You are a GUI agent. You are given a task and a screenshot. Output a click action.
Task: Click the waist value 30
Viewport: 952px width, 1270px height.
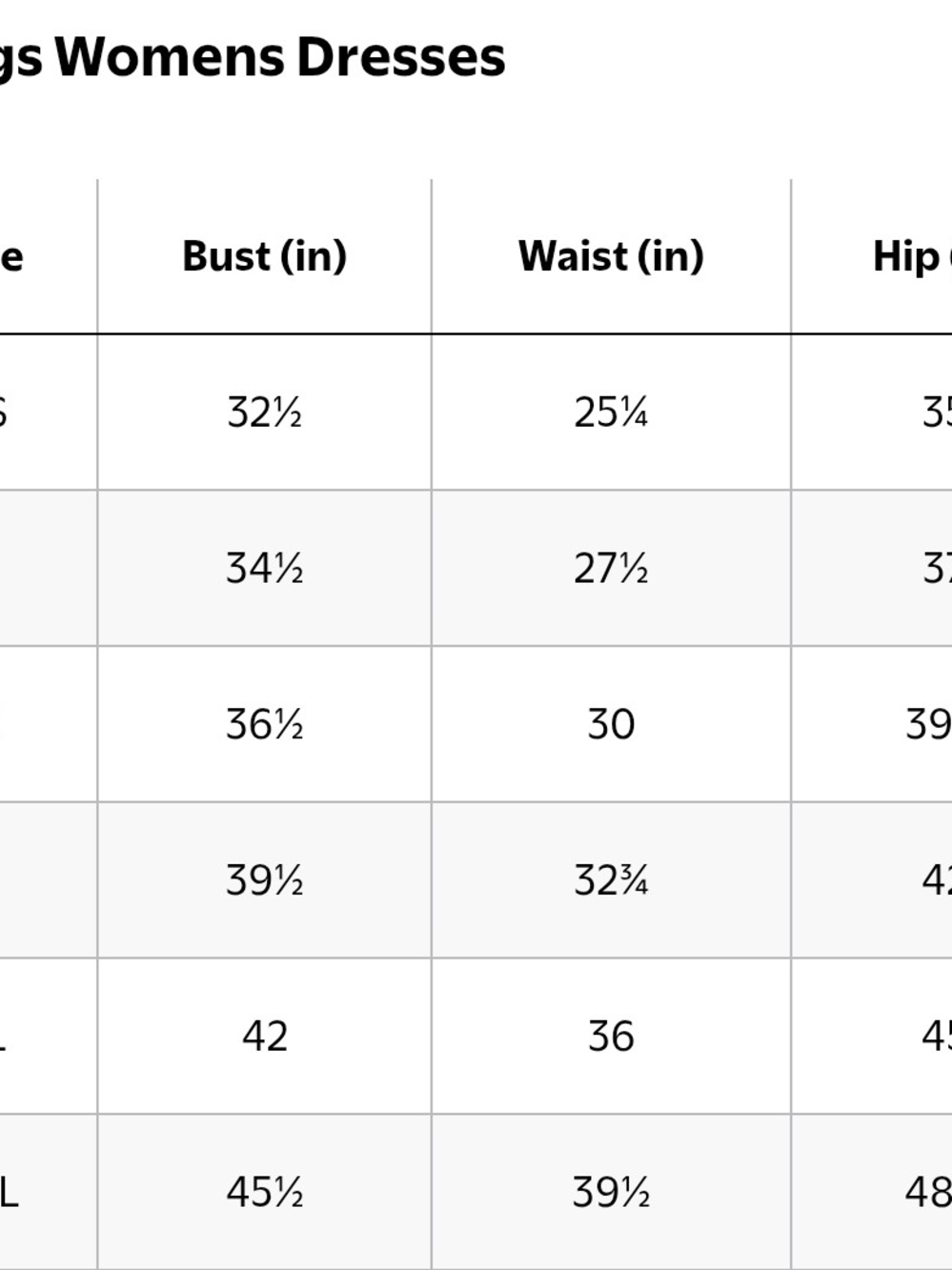click(611, 725)
